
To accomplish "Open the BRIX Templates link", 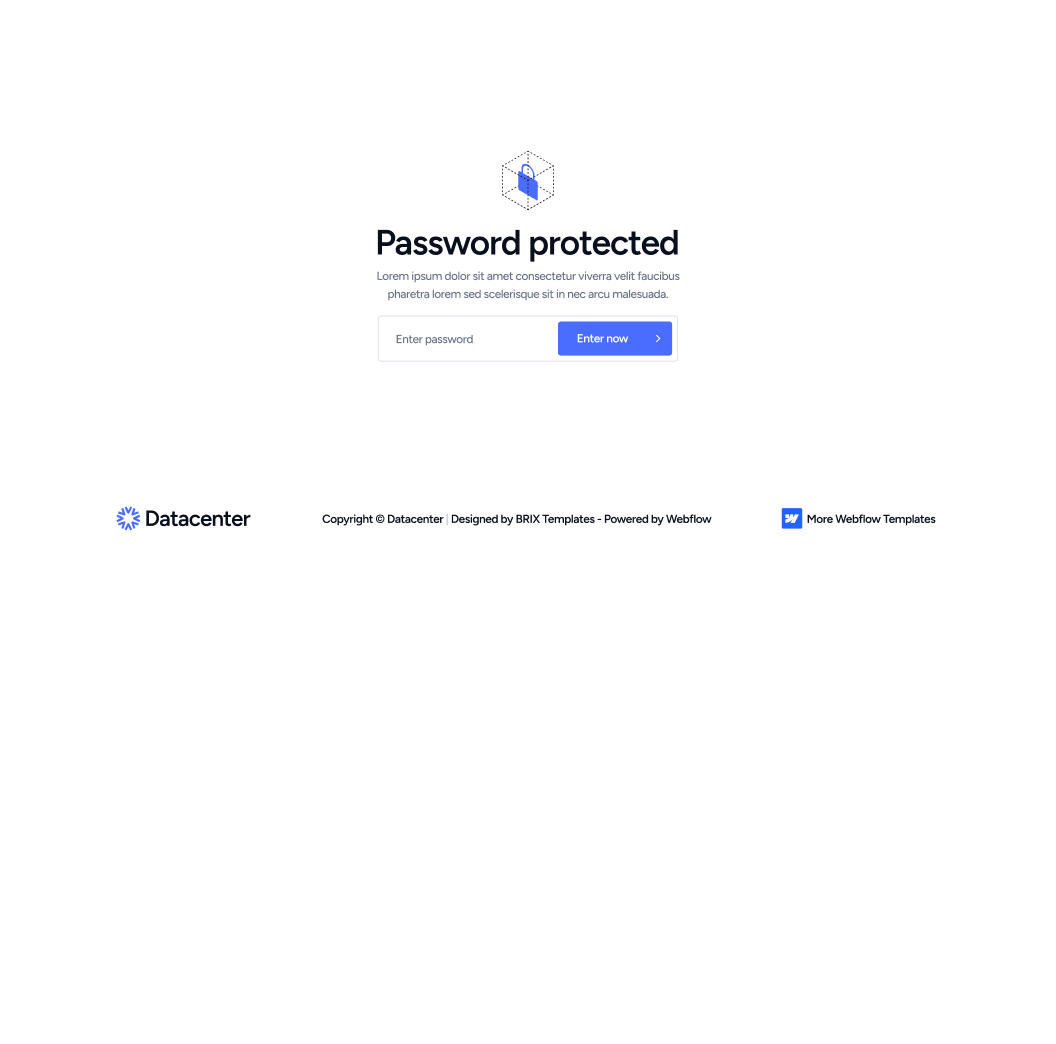I will [x=555, y=519].
